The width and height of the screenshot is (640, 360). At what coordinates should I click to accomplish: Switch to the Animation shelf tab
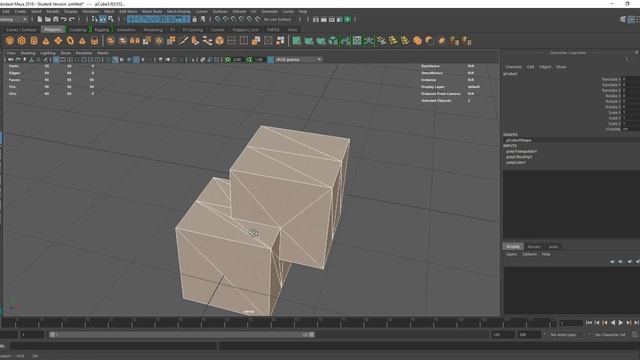click(x=126, y=30)
